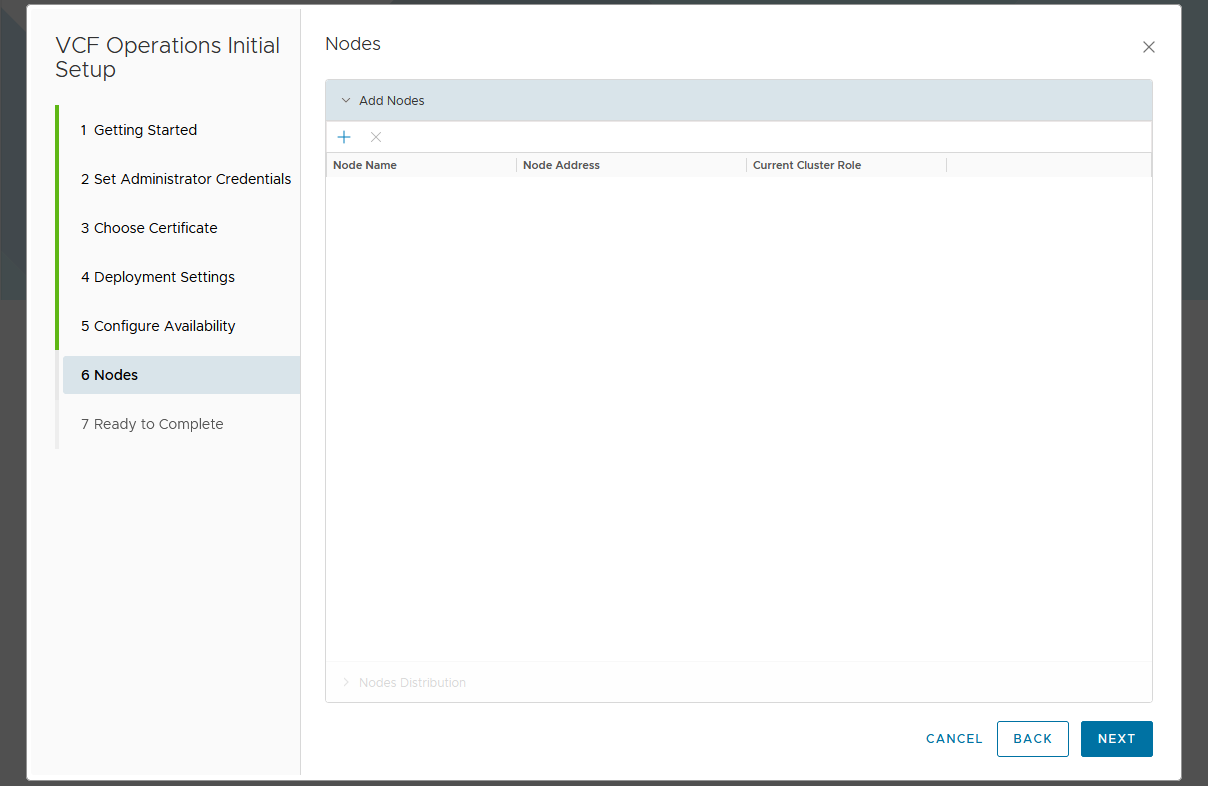Close the Initial Setup dialog with the X

(1148, 47)
